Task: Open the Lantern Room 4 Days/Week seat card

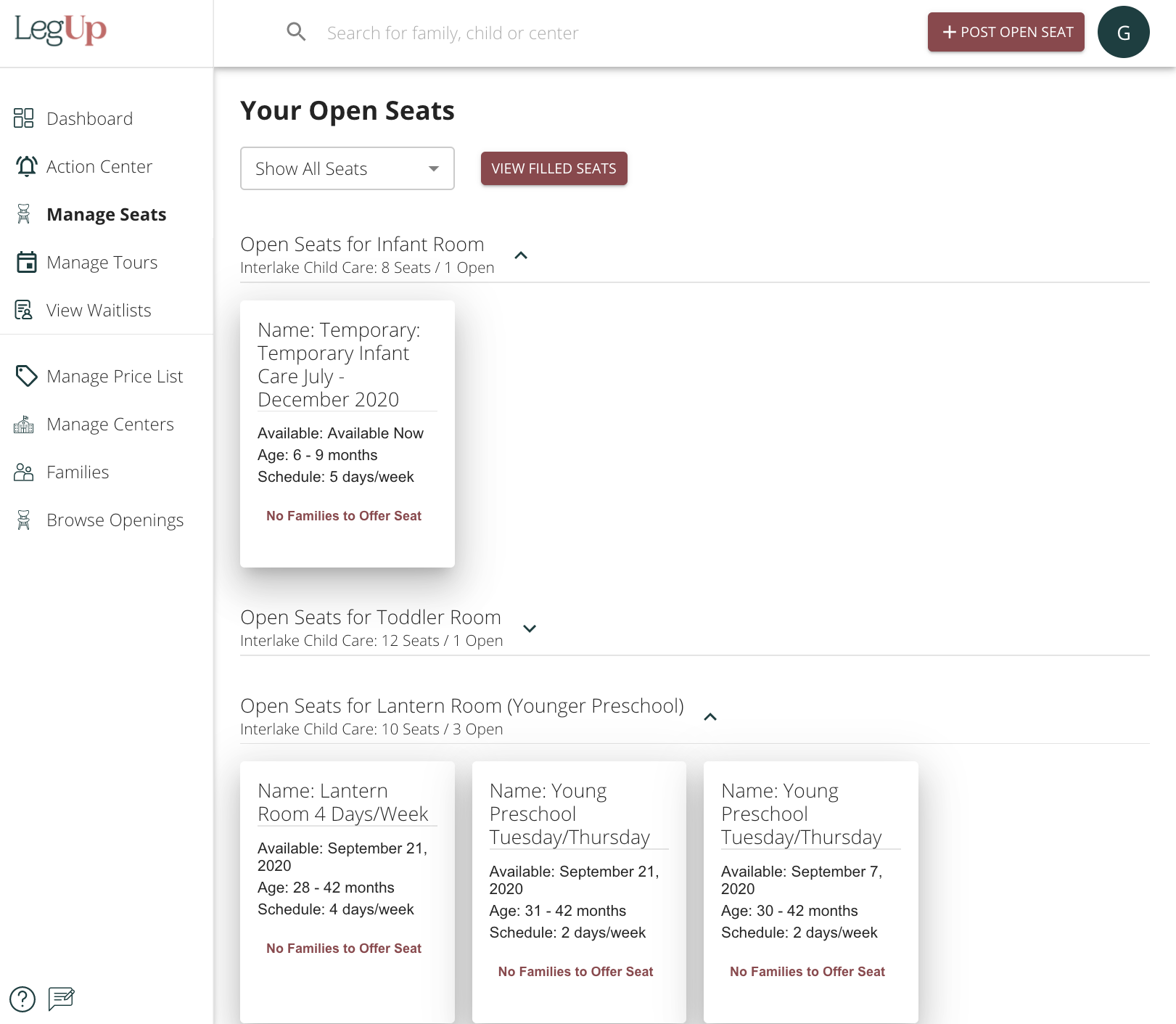Action: pyautogui.click(x=348, y=892)
